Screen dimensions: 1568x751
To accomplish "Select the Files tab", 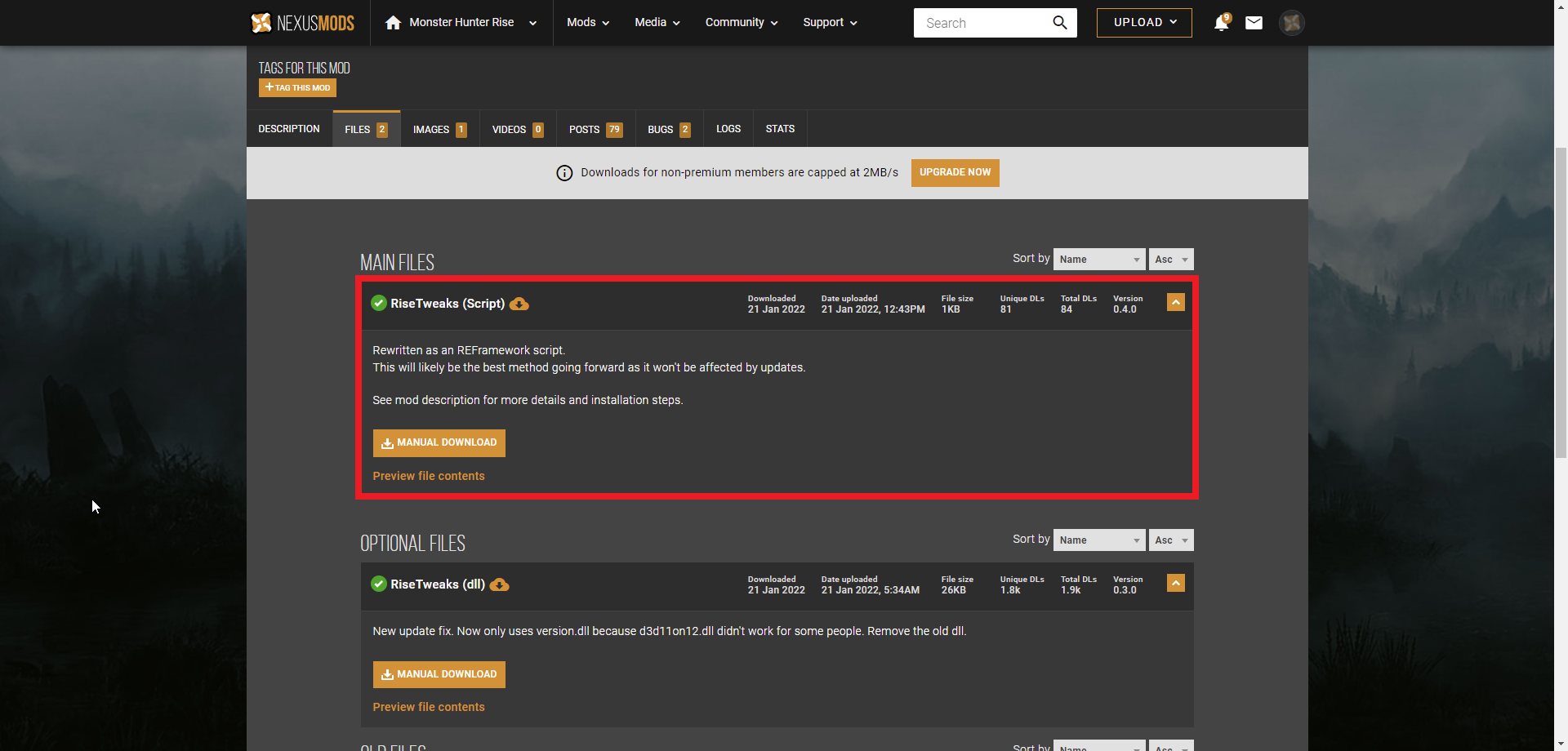I will pyautogui.click(x=366, y=129).
